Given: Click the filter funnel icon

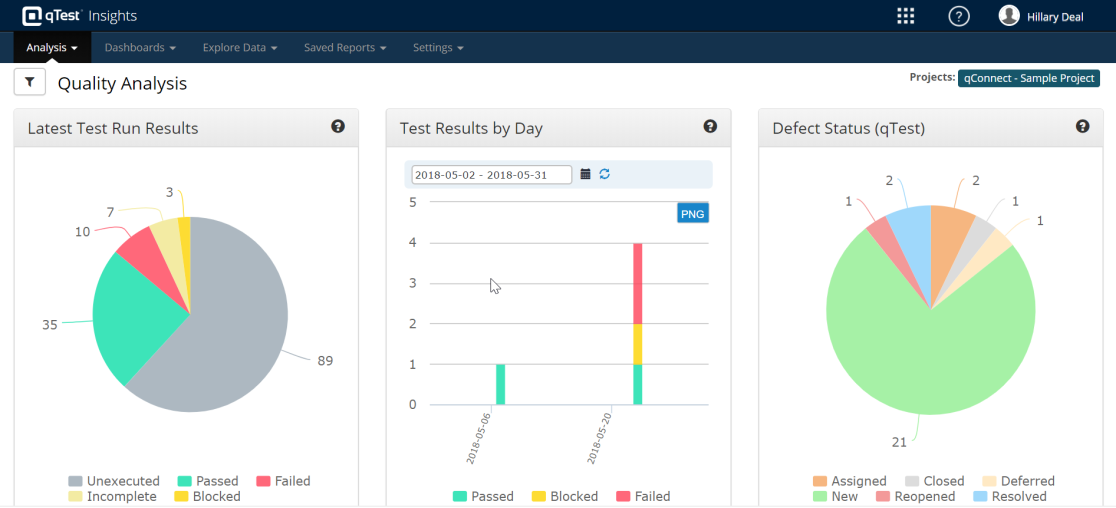Looking at the screenshot, I should click(29, 82).
